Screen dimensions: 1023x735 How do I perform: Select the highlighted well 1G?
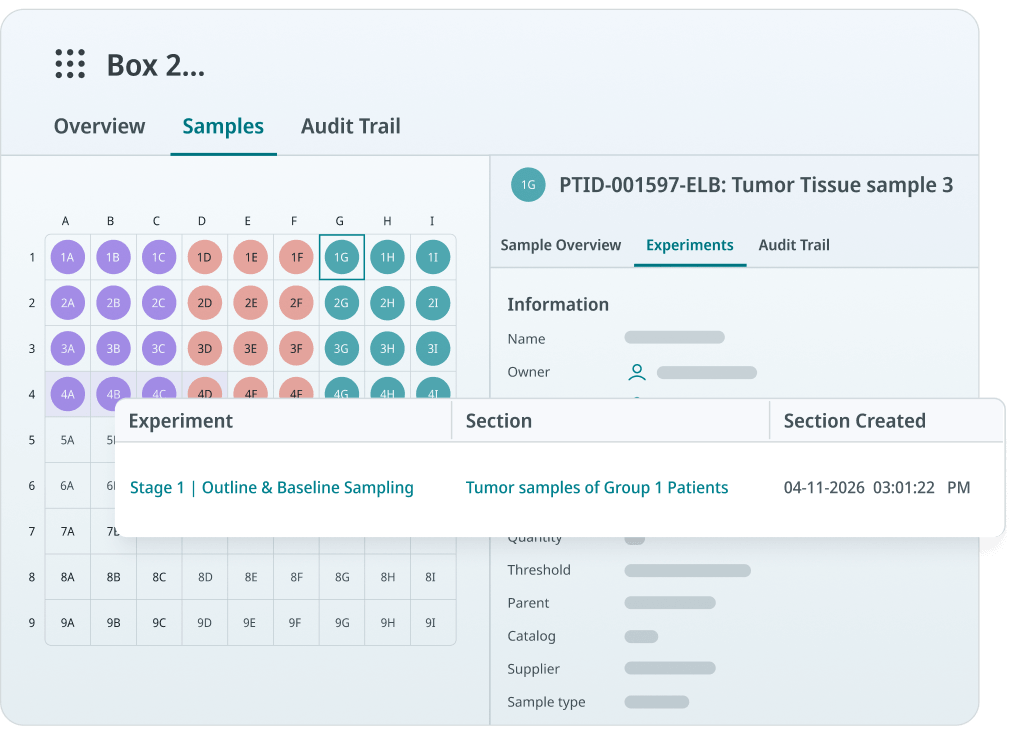click(342, 257)
